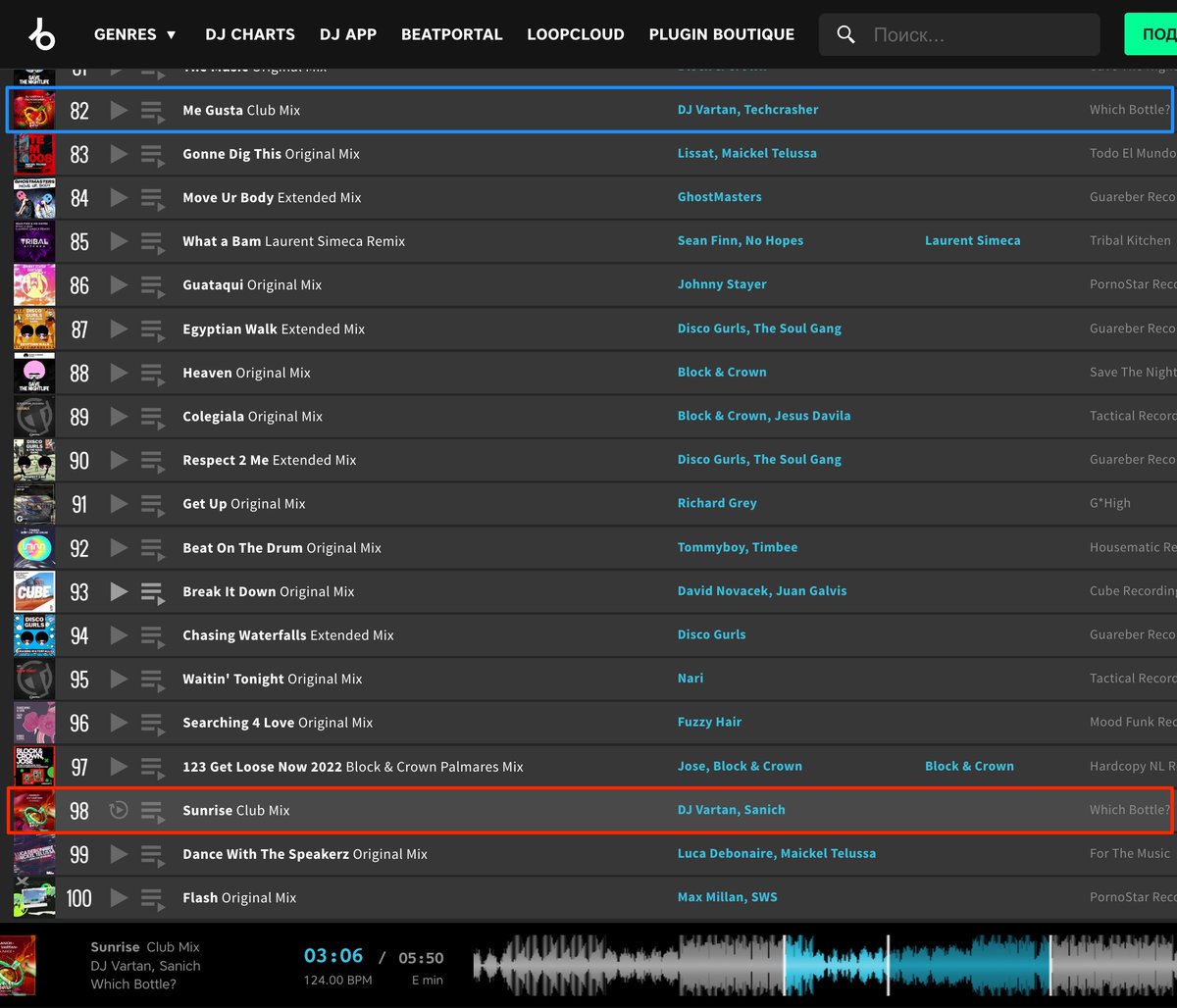Play Chasing Waterfalls Extended Mix
Screen dimensions: 1177x1008
click(118, 634)
